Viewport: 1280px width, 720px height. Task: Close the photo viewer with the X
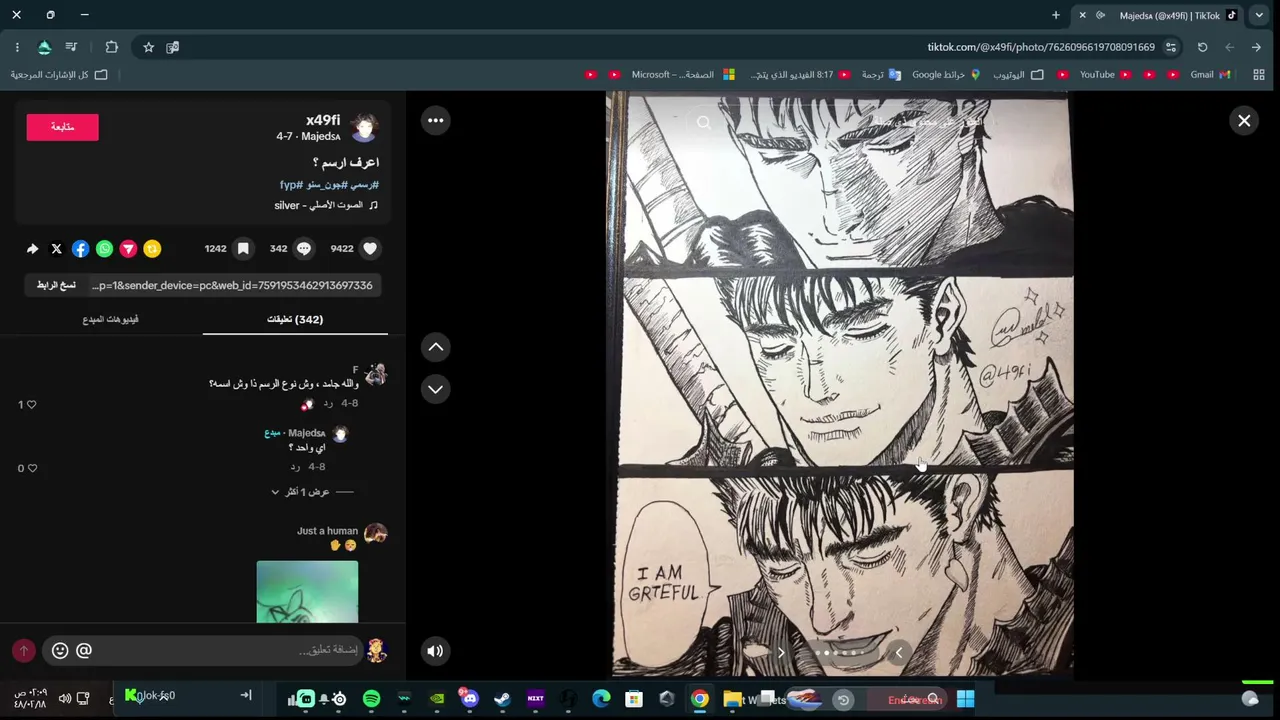[1244, 121]
